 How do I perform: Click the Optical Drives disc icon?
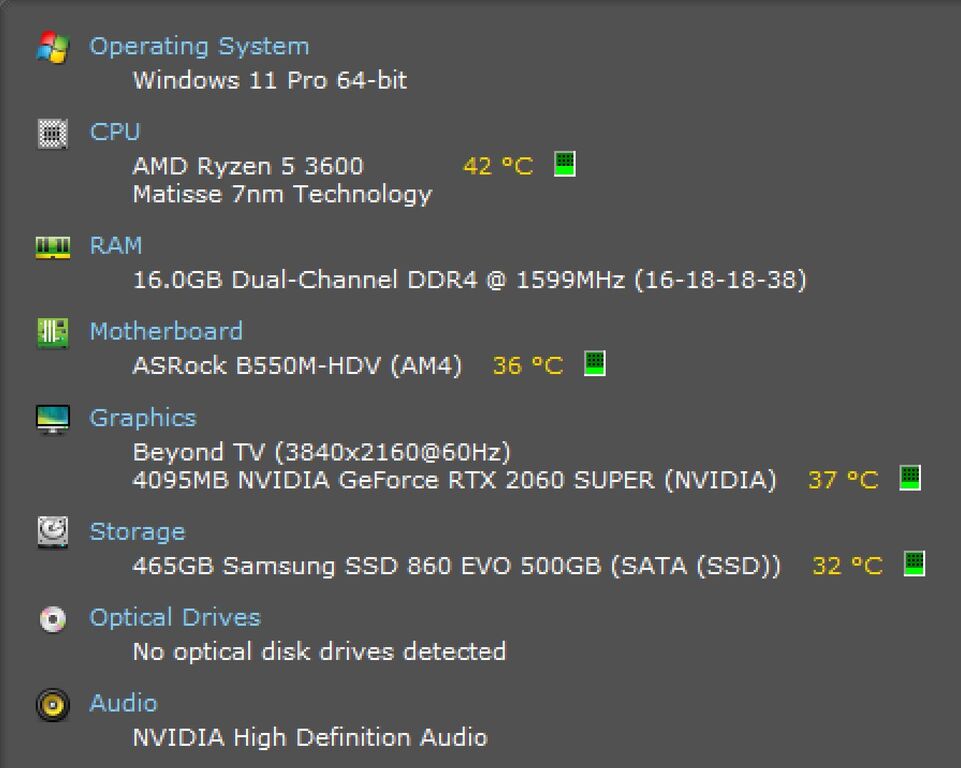click(x=53, y=619)
